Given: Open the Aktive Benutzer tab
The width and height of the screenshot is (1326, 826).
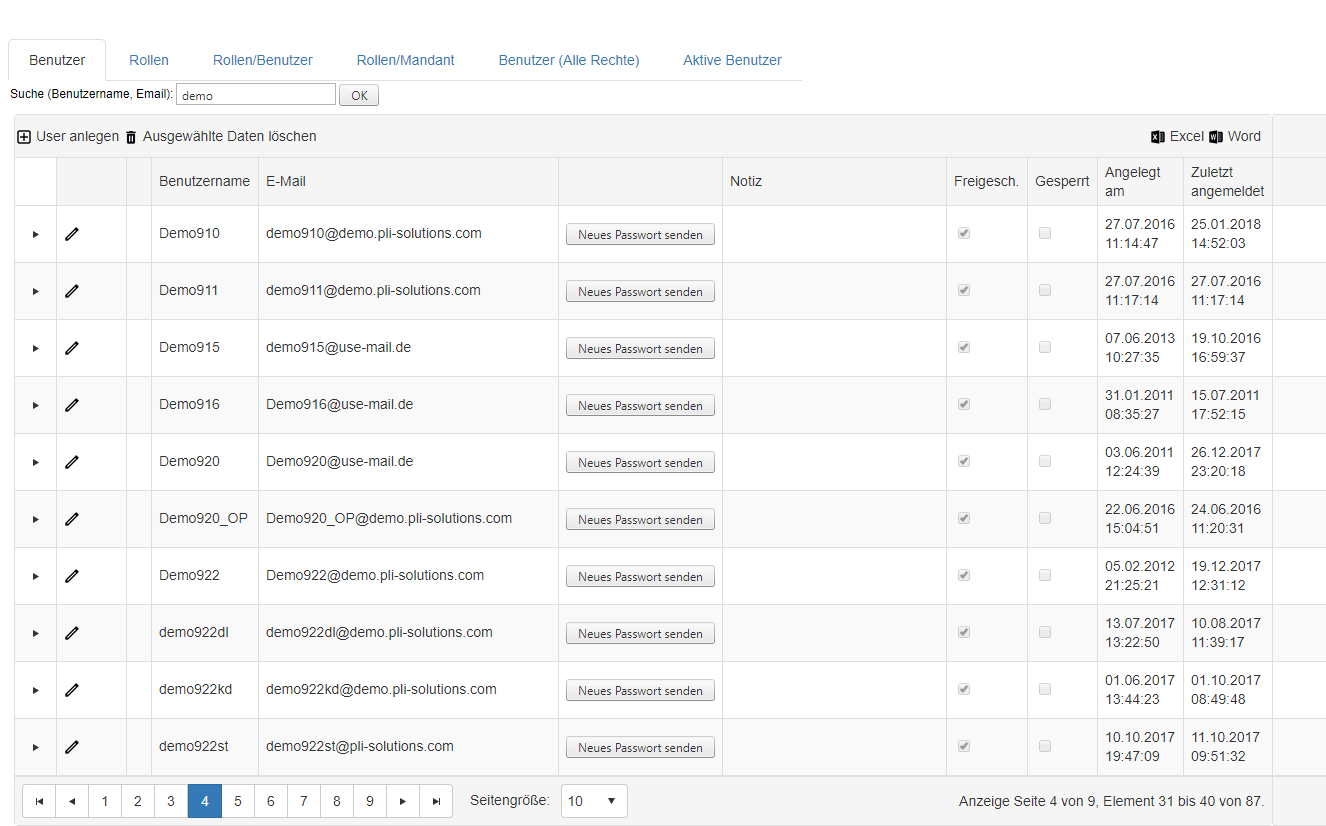Looking at the screenshot, I should 732,60.
